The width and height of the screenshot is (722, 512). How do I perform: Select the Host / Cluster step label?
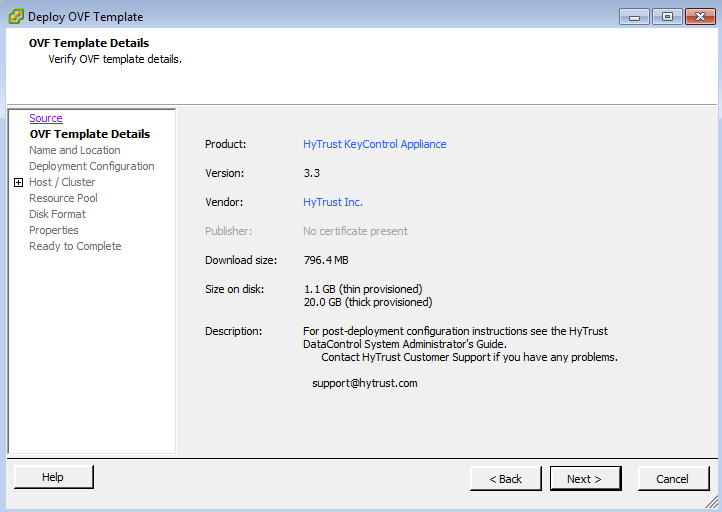pyautogui.click(x=62, y=182)
